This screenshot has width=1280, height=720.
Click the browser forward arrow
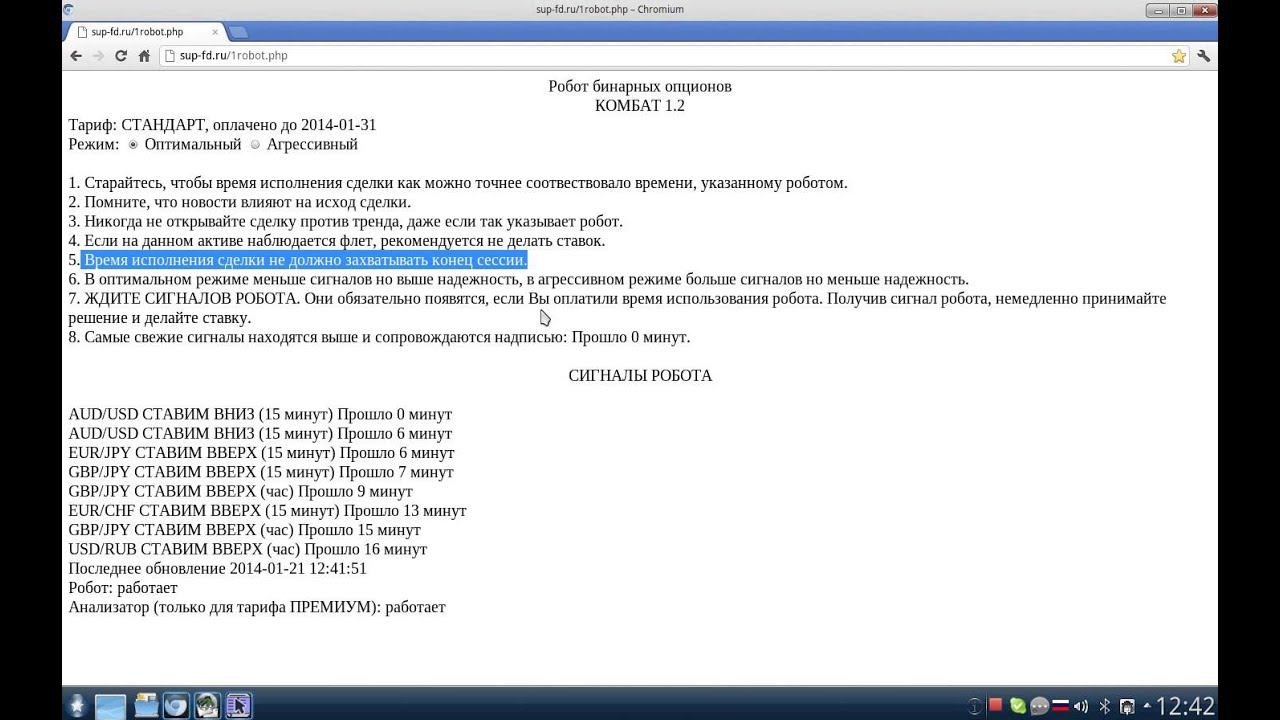[98, 56]
